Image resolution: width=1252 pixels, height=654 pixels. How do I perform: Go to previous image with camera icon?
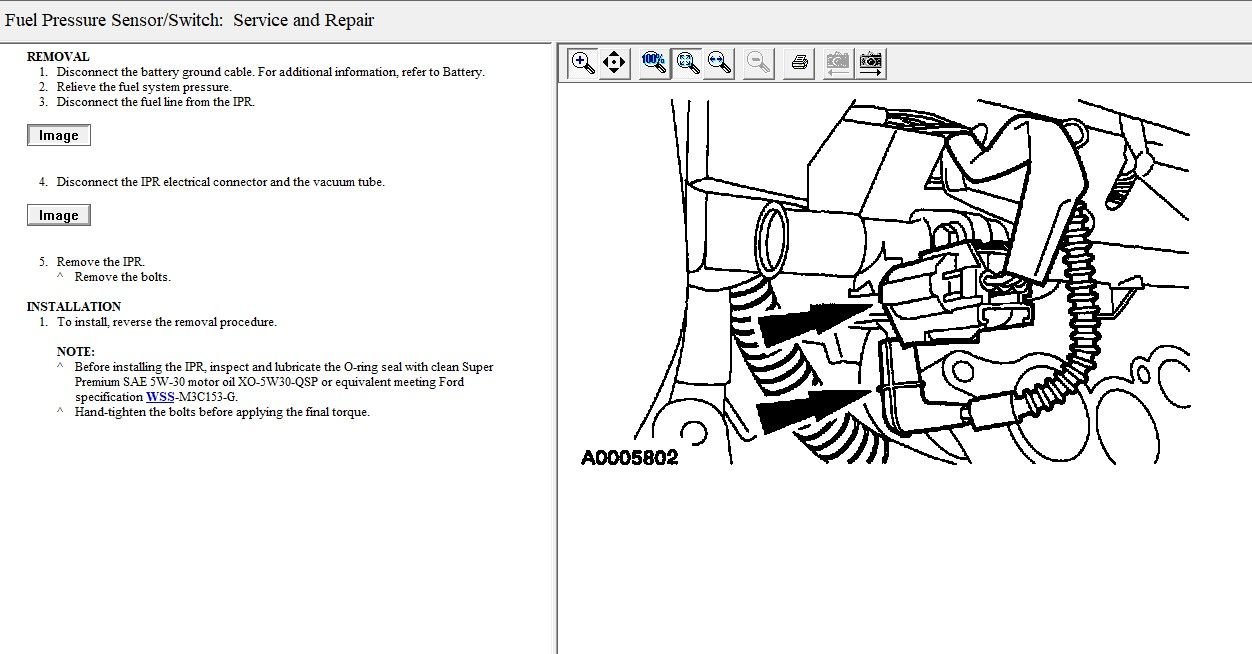[x=838, y=63]
